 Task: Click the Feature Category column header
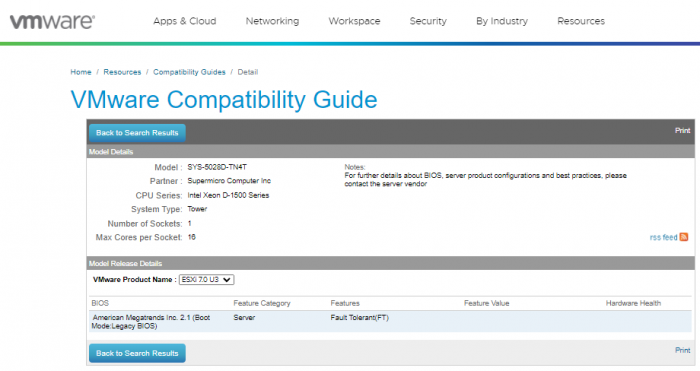pos(262,303)
